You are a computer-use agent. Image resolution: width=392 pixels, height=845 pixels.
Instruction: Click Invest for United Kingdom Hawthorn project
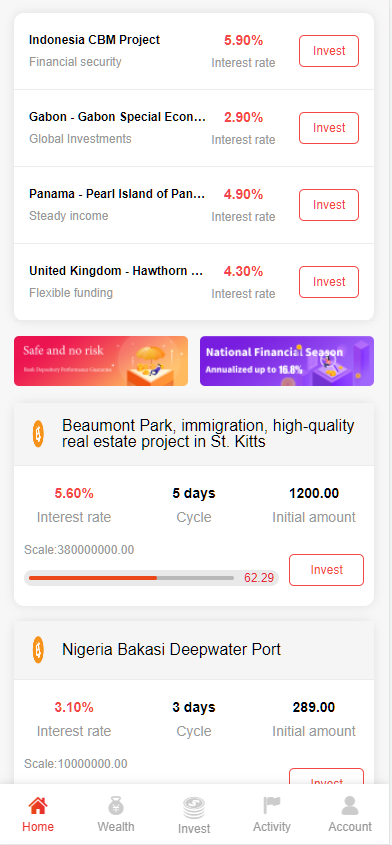point(329,282)
